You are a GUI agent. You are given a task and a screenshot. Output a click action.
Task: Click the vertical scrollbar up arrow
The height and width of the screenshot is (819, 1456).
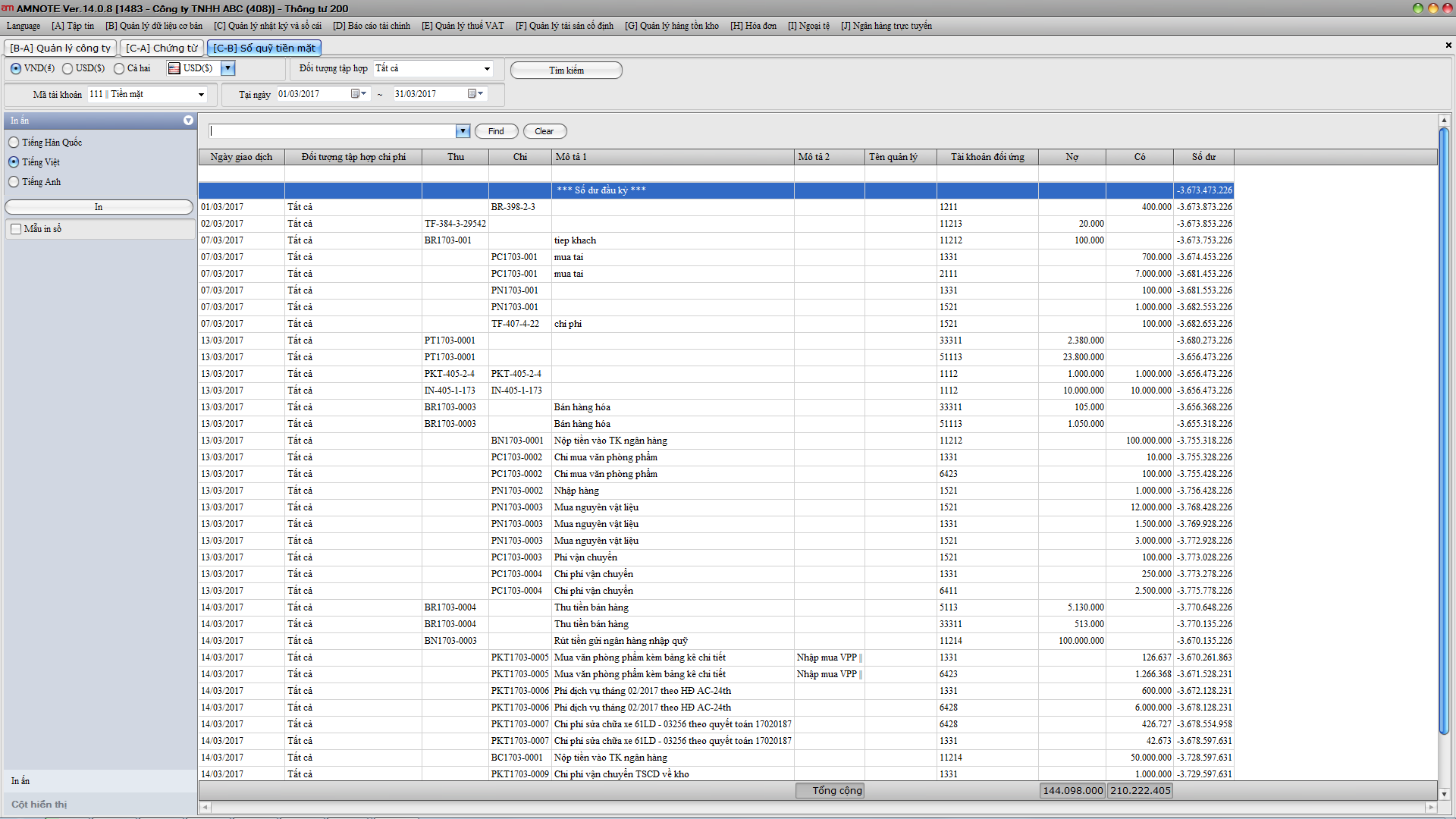[1444, 121]
